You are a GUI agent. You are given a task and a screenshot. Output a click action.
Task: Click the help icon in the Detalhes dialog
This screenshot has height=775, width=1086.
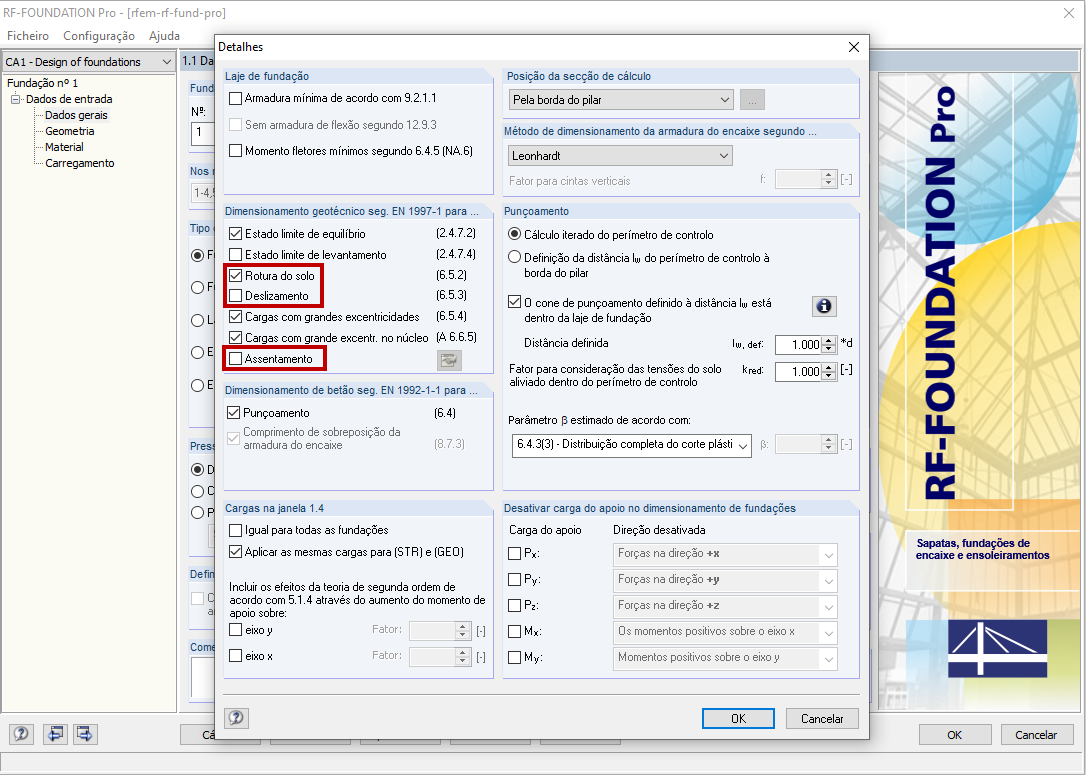pyautogui.click(x=236, y=718)
